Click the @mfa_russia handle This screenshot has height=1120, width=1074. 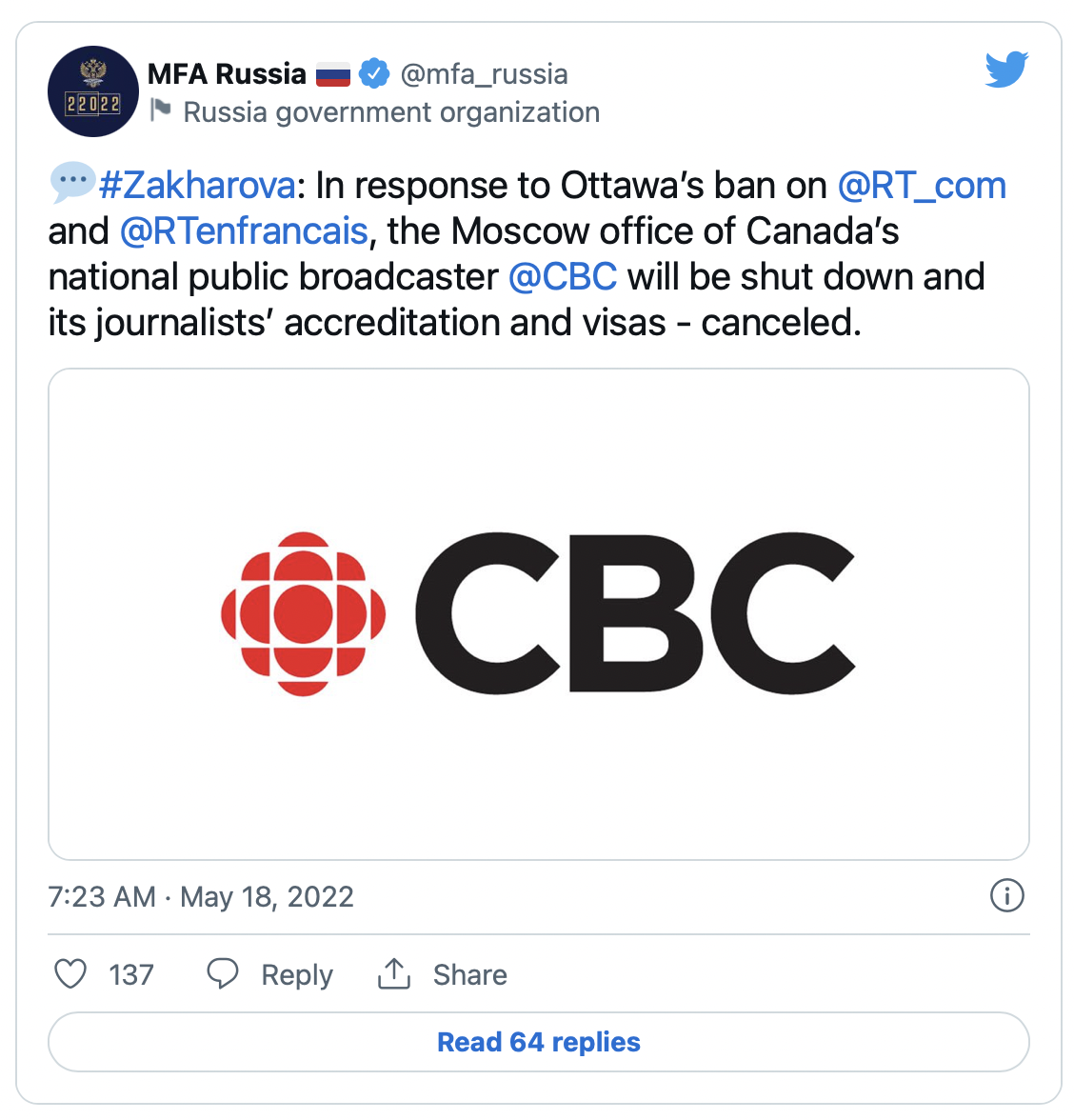[484, 74]
